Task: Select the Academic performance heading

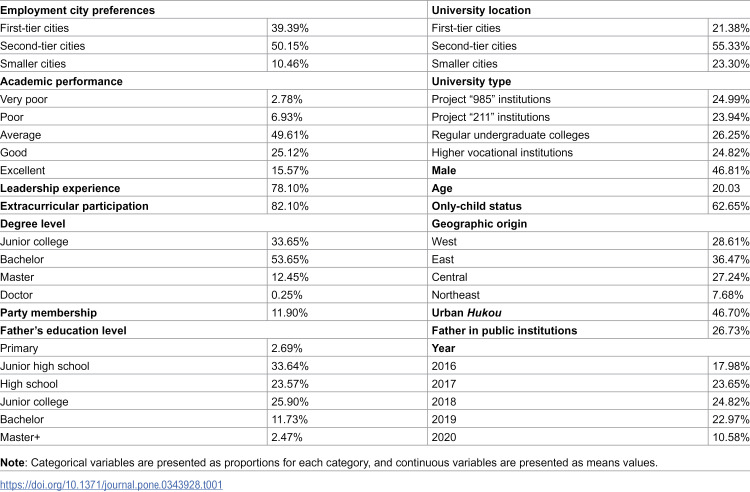Action: click(x=61, y=81)
